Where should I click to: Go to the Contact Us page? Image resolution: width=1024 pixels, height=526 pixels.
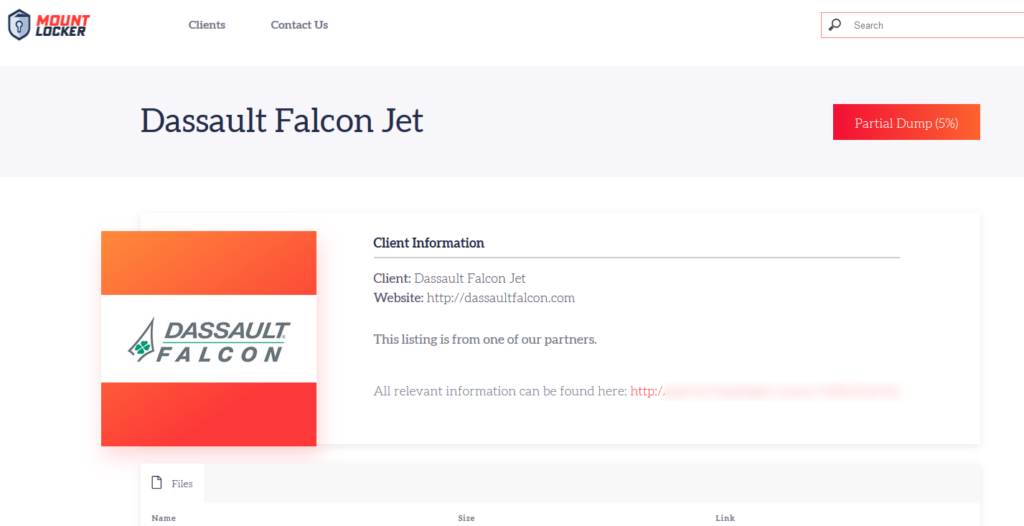click(x=299, y=25)
